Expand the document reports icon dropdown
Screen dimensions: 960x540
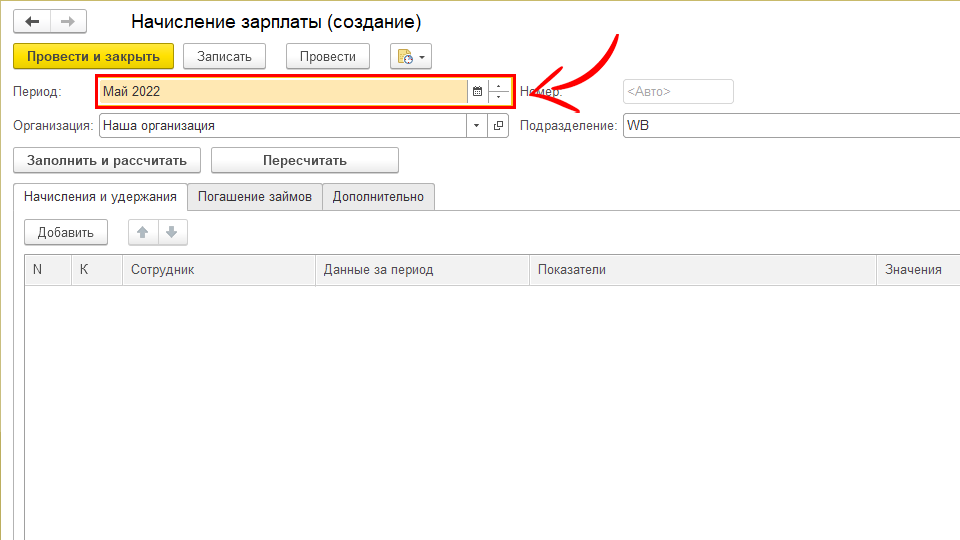[x=411, y=57]
